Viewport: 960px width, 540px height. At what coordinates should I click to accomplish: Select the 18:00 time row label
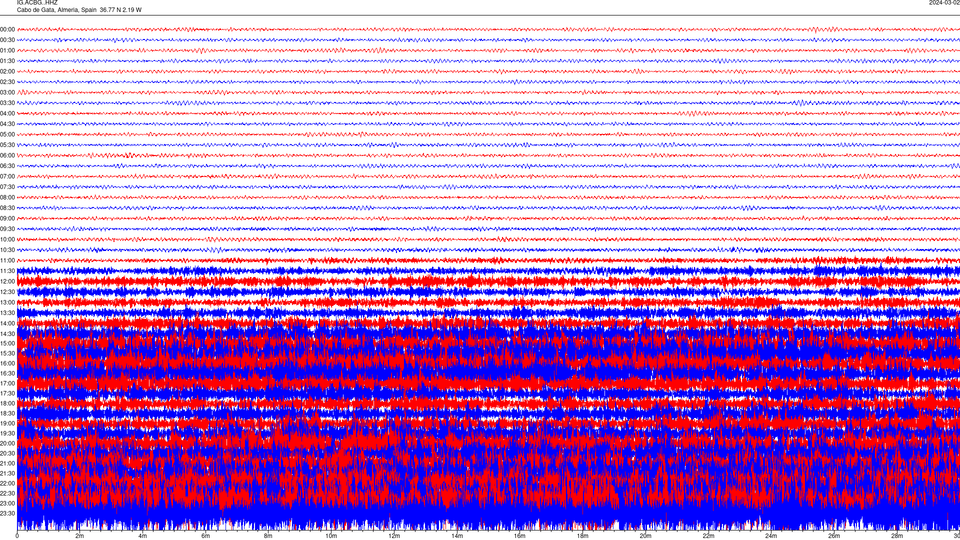pos(7,403)
